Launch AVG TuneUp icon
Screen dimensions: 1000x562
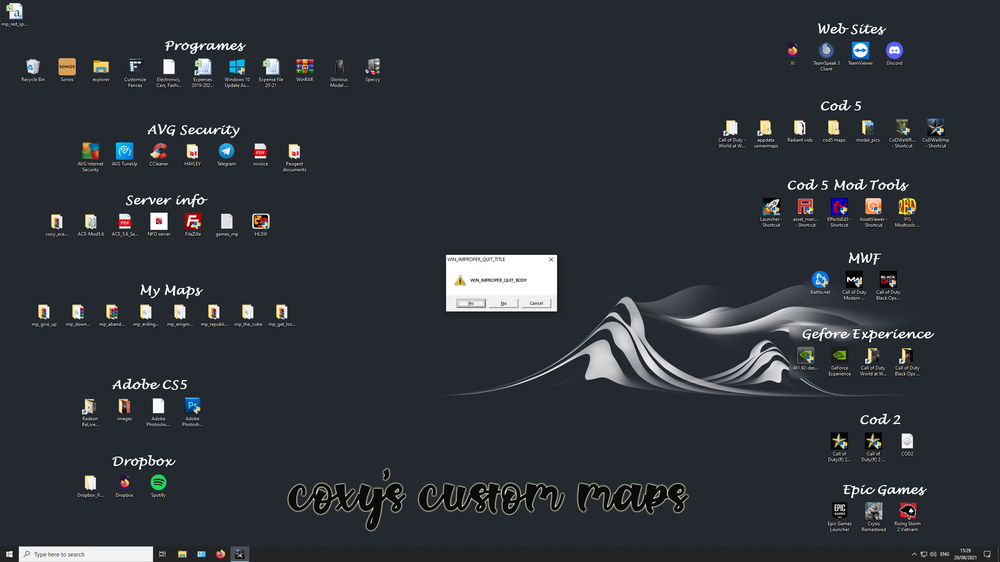(x=124, y=154)
